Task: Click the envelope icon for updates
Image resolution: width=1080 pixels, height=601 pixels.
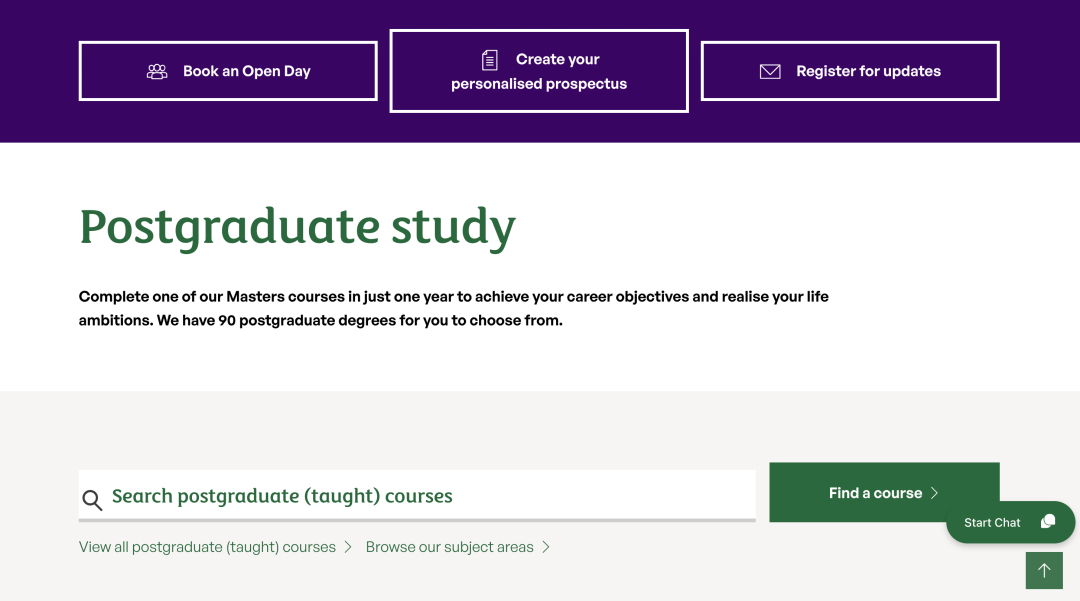Action: (x=770, y=72)
